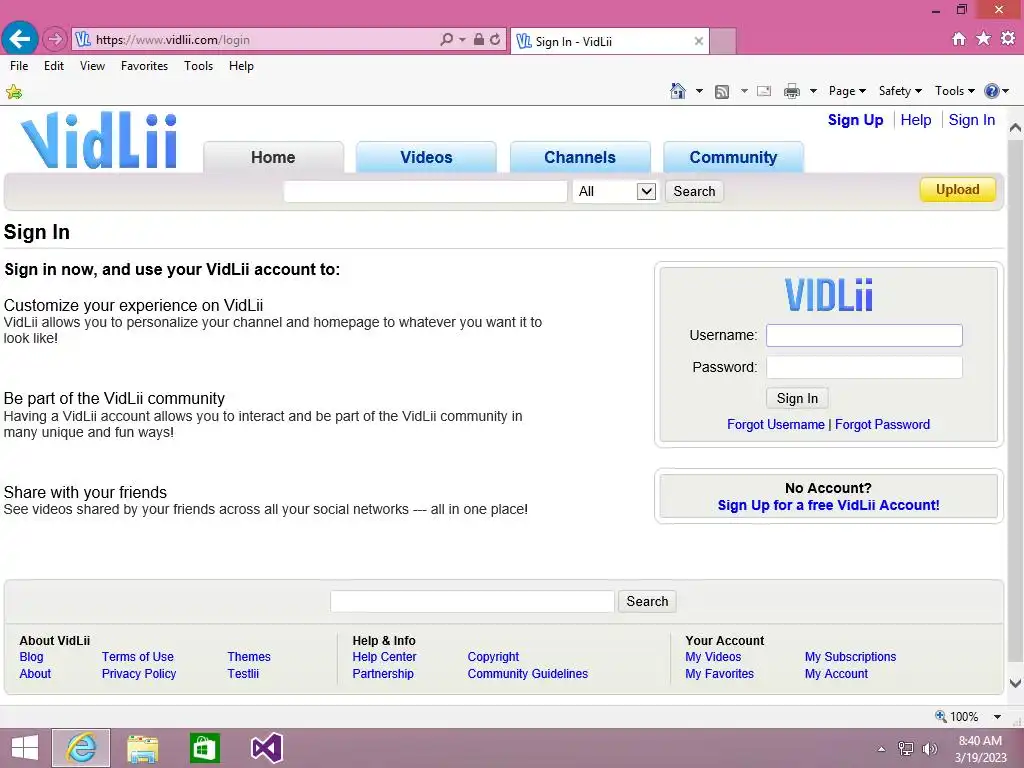Switch to the Home tab
1024x768 pixels.
point(273,157)
